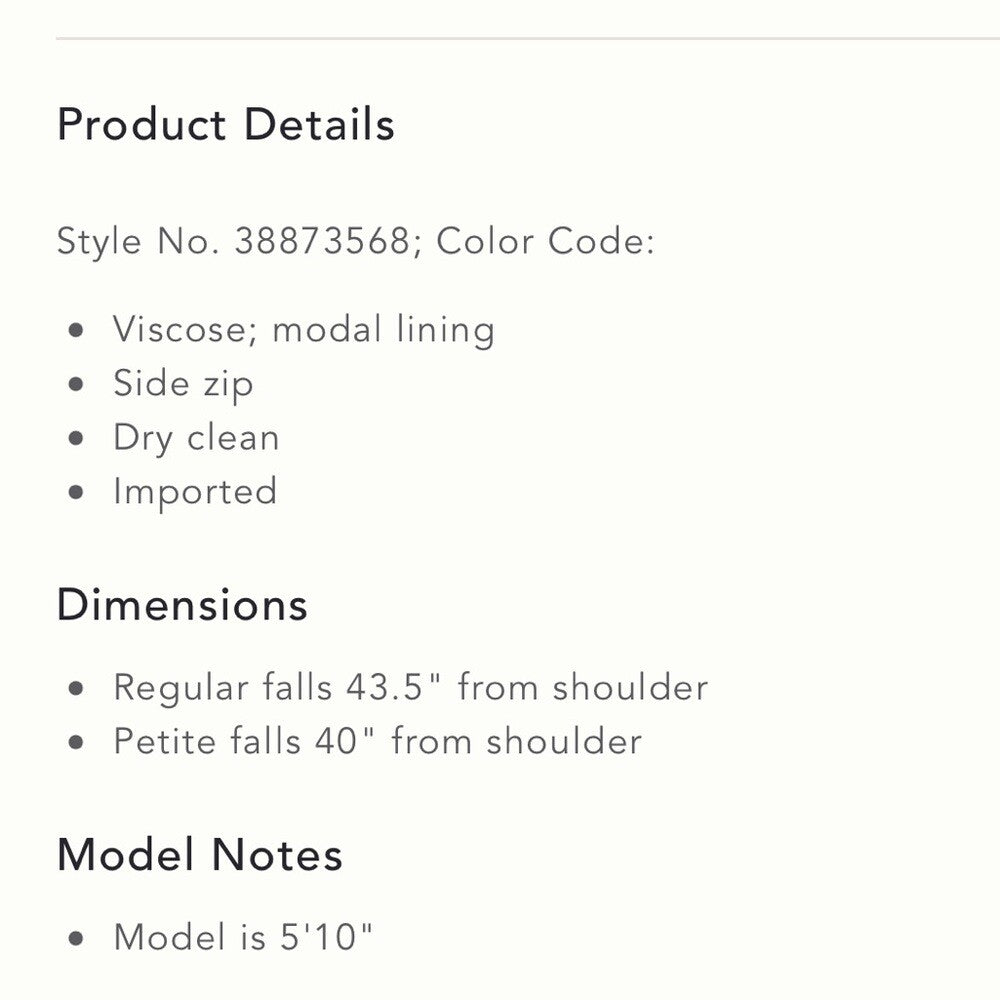The image size is (1000, 1000).
Task: Click the bullet before Model is 5'10"
Action: [76, 938]
